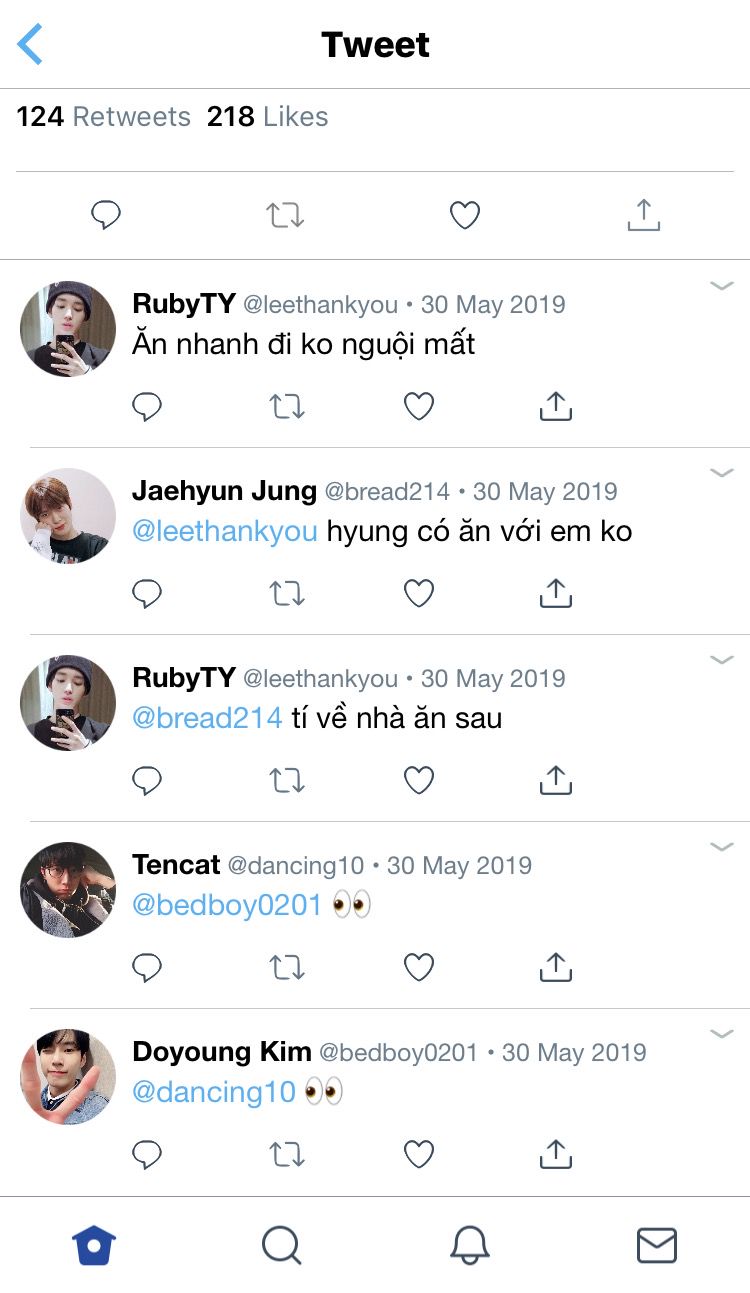Reply to RubyTY's 'Ăn nhanh đi' tweet
Screen dimensions: 750x1293
[x=147, y=406]
